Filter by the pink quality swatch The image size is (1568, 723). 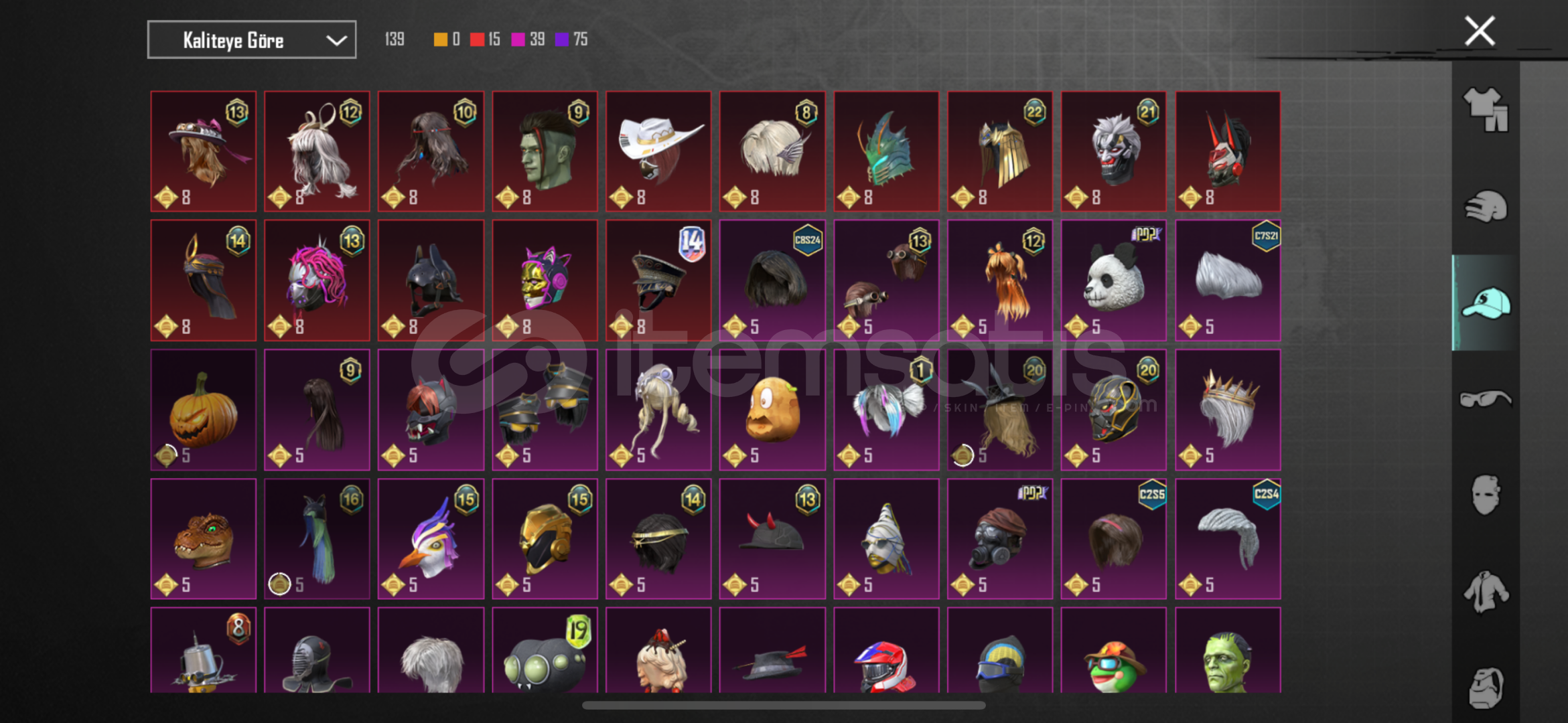[518, 39]
